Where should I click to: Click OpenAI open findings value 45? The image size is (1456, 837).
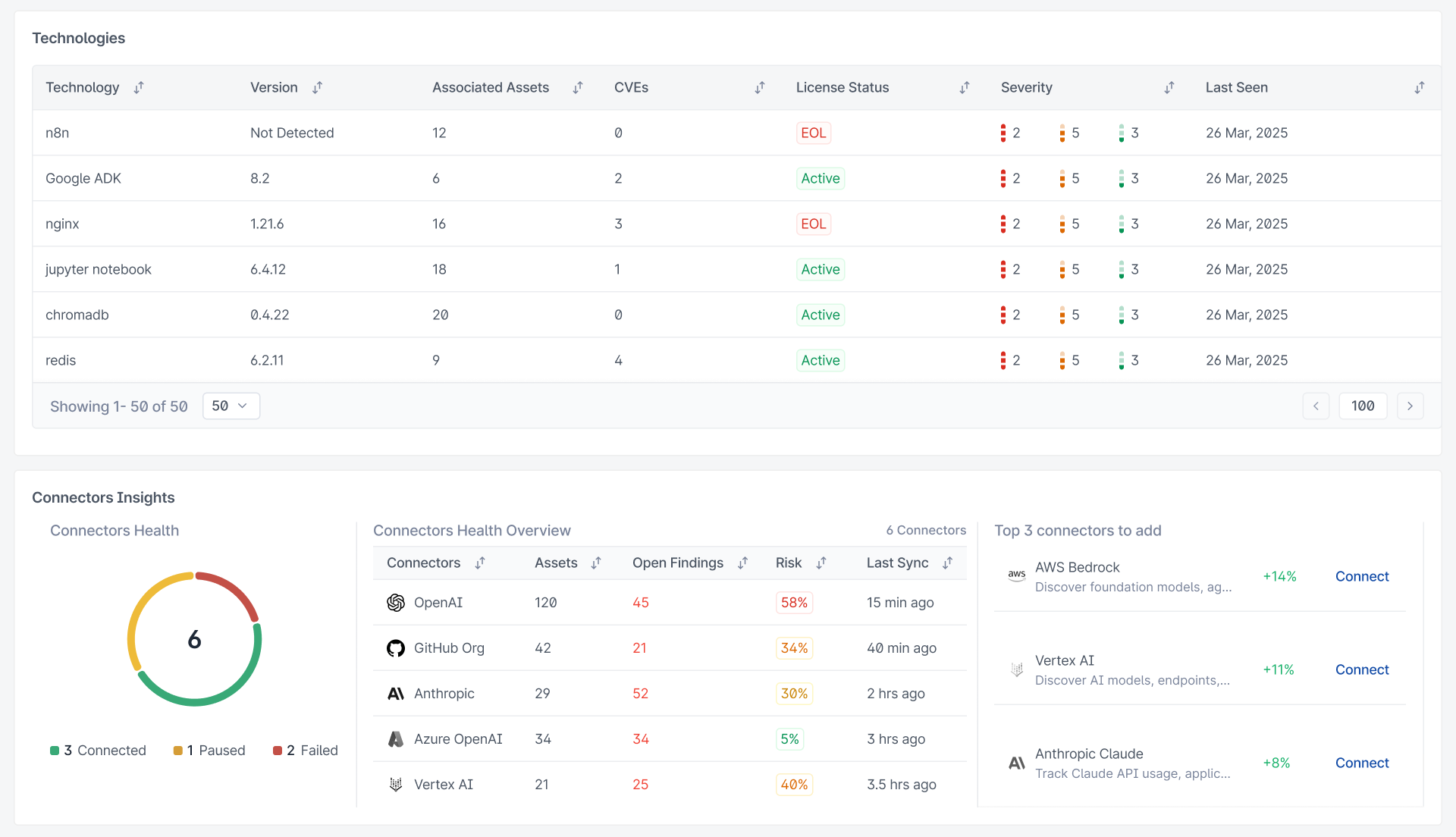coord(641,603)
